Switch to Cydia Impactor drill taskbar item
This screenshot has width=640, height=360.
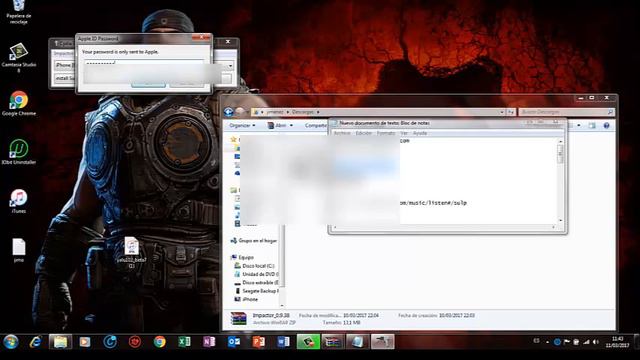click(382, 342)
